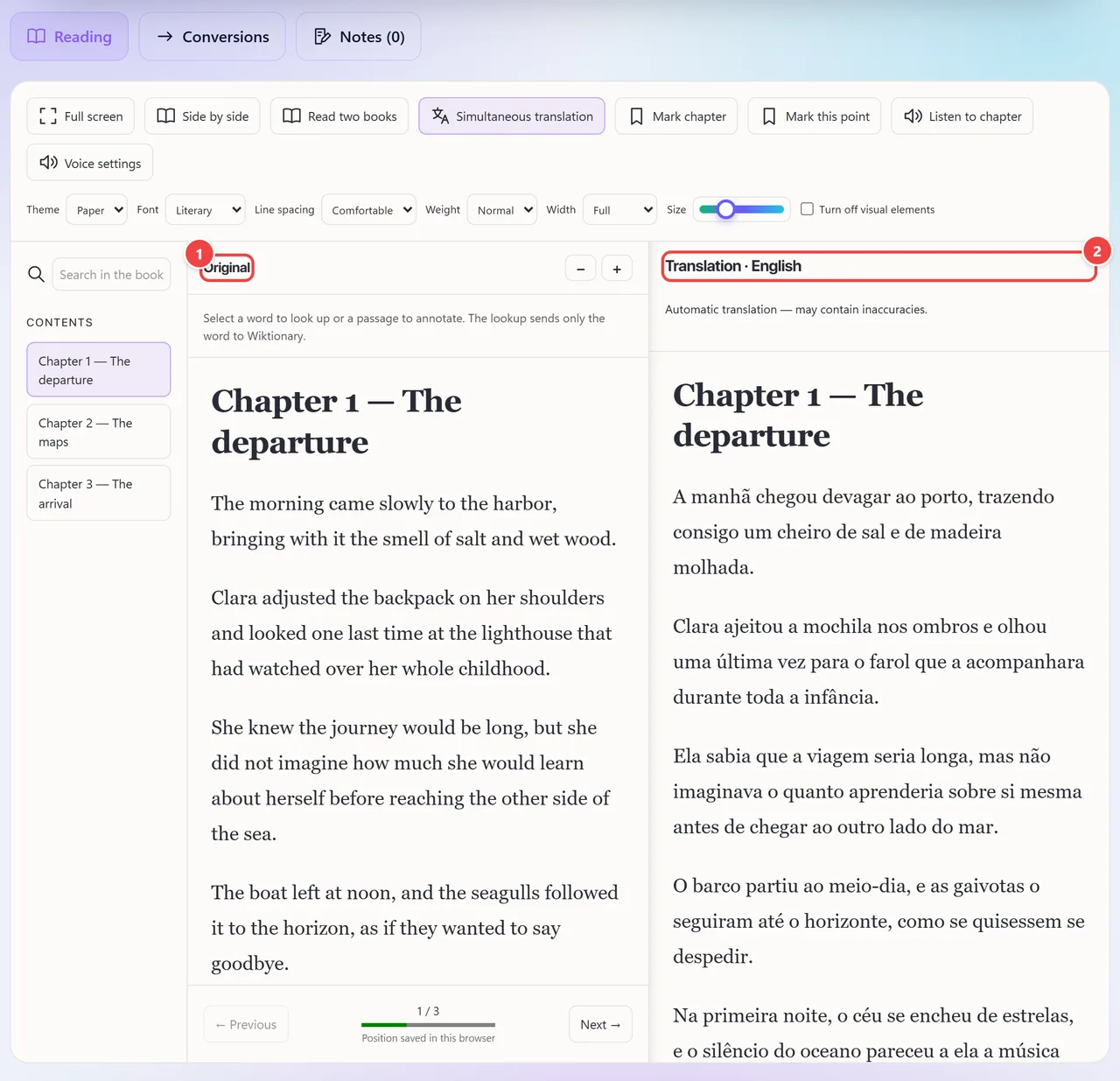Increase text size with plus button
Viewport: 1120px width, 1081px height.
pyautogui.click(x=617, y=269)
